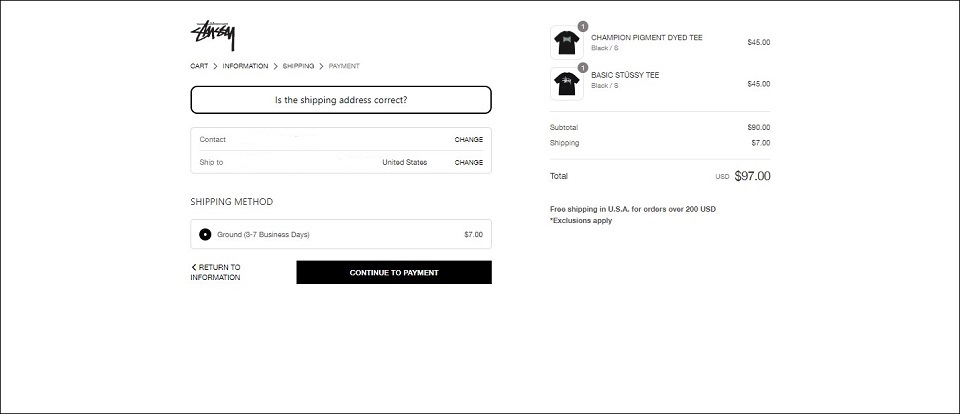Viewport: 960px width, 414px height.
Task: Select Shipping breadcrumb step
Action: pyautogui.click(x=298, y=66)
